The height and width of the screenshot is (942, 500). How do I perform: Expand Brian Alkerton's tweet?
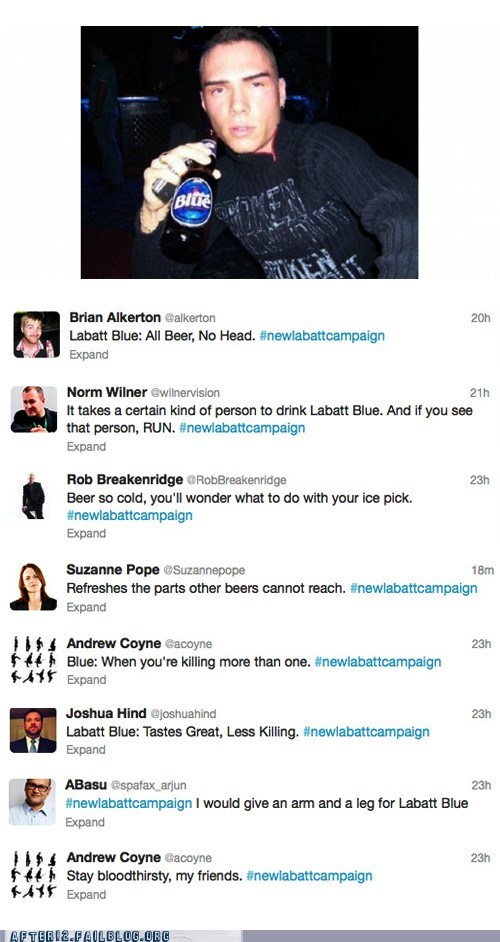pos(89,354)
